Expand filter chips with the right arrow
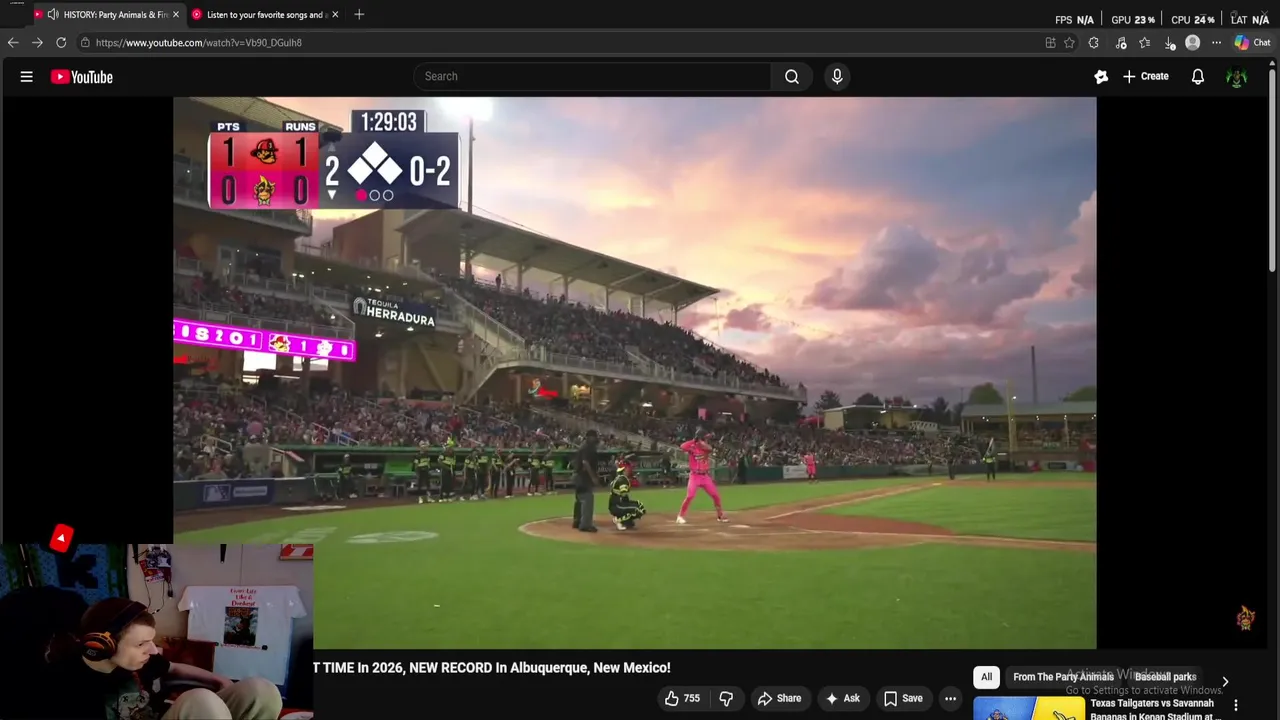Image resolution: width=1280 pixels, height=720 pixels. pyautogui.click(x=1225, y=682)
